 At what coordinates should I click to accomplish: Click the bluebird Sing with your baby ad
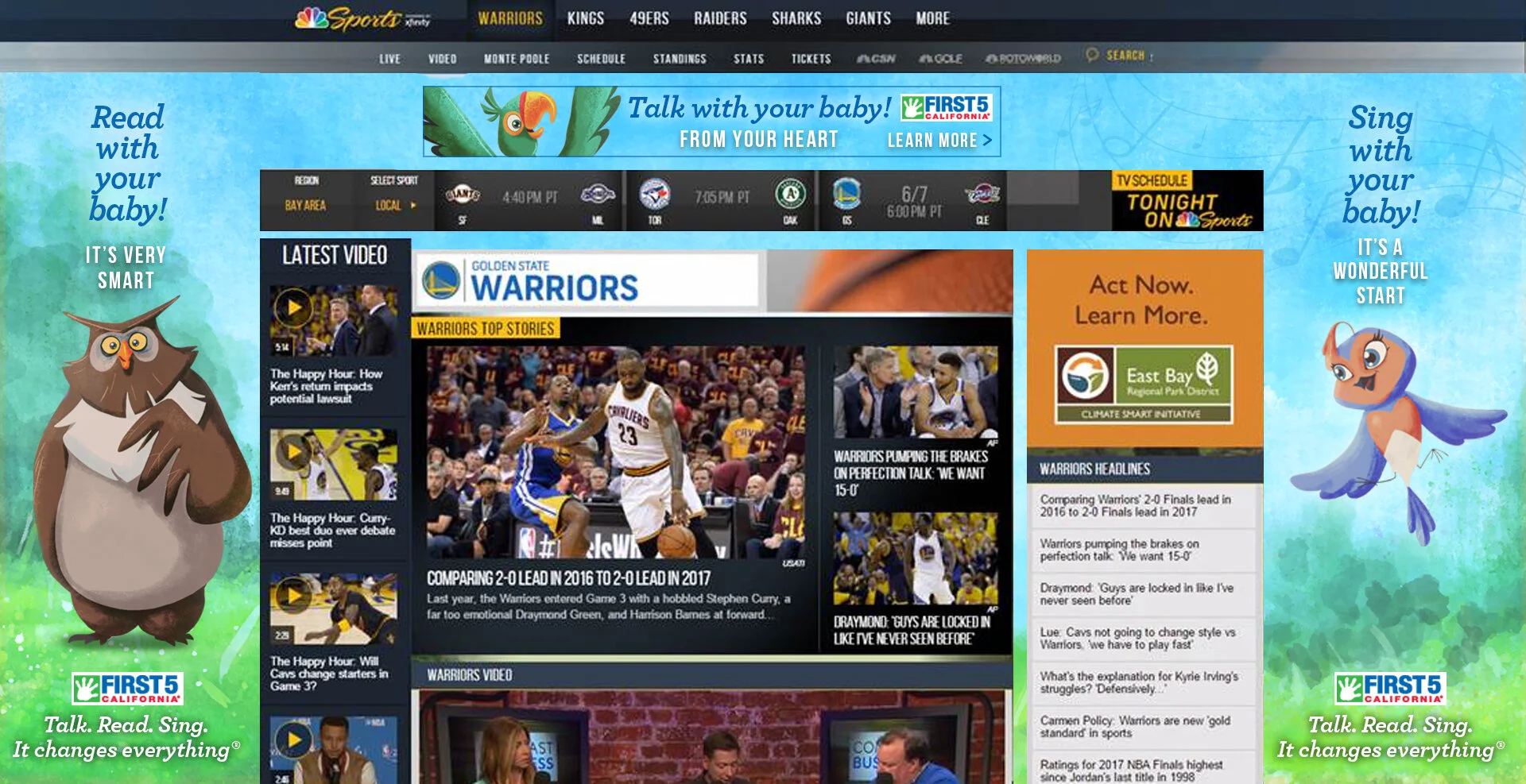pos(1395,429)
